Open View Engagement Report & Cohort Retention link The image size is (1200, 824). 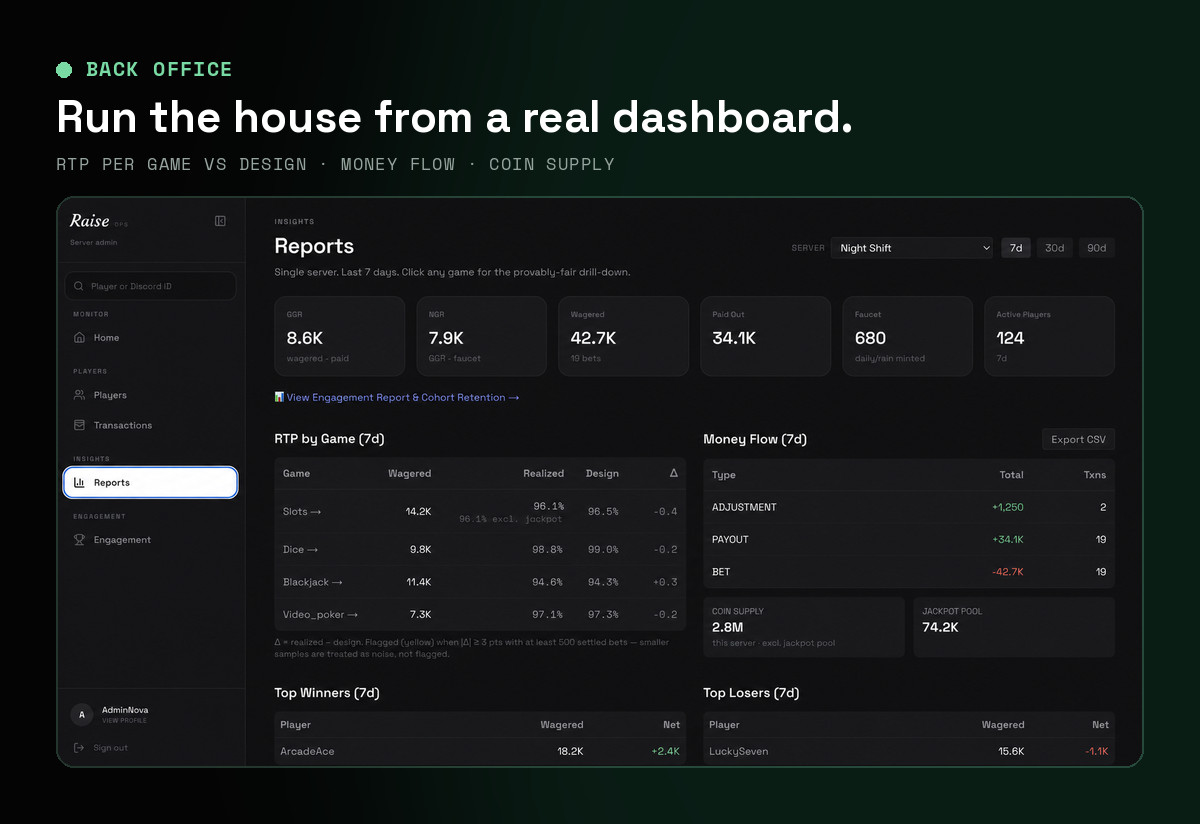[397, 397]
